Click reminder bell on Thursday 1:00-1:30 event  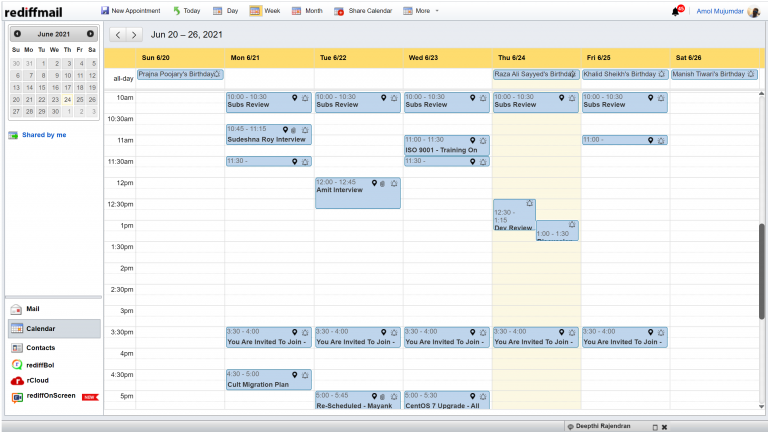[572, 224]
